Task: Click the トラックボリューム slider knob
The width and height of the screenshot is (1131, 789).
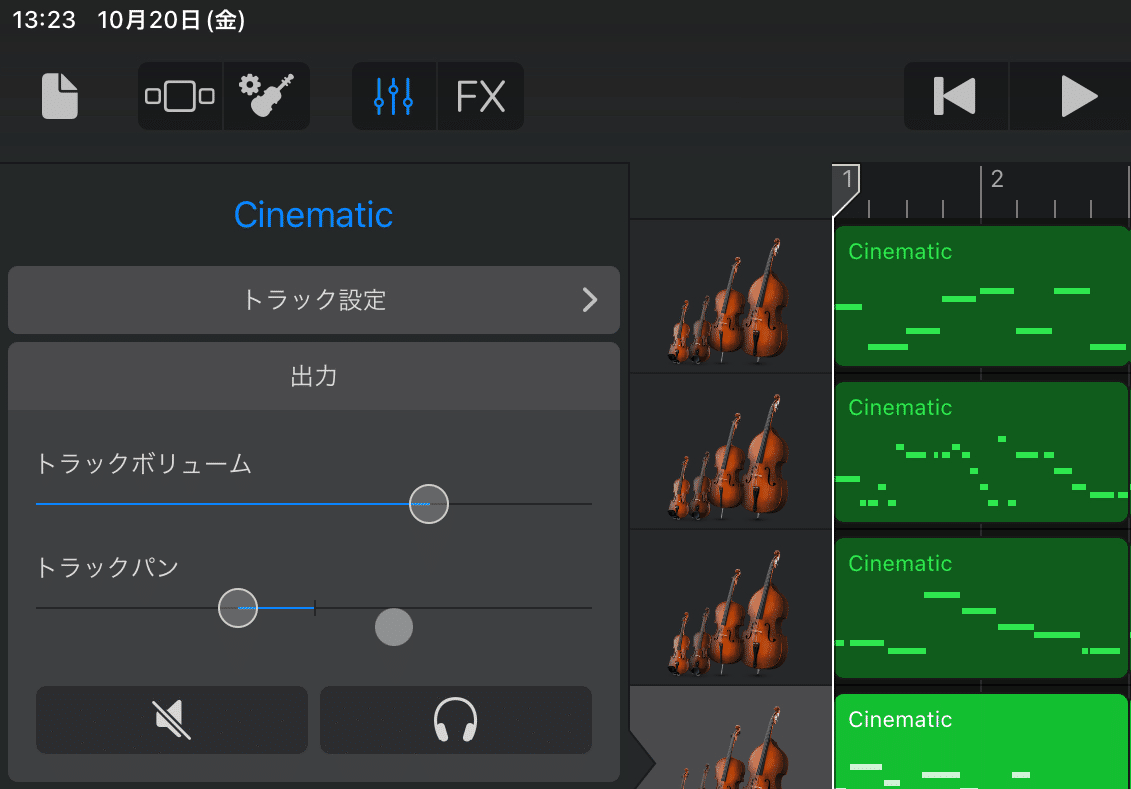Action: [x=429, y=504]
